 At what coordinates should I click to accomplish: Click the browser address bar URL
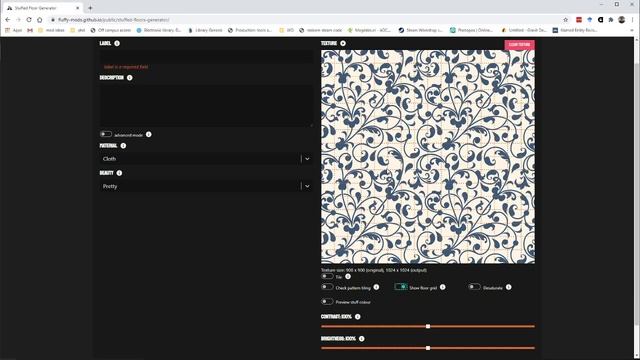pyautogui.click(x=113, y=20)
